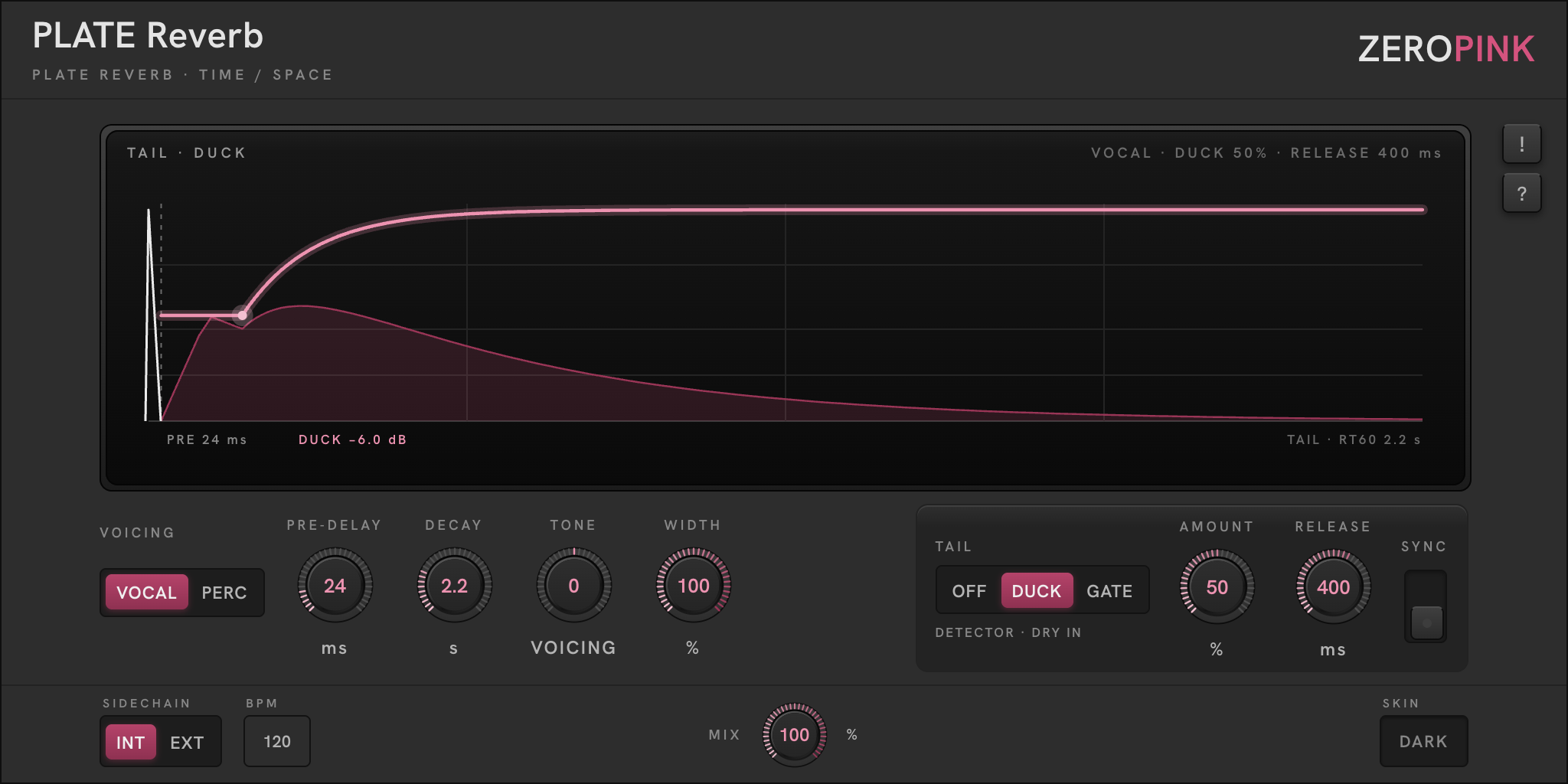The width and height of the screenshot is (1568, 784).
Task: Click the duck Amount knob at 50
Action: pyautogui.click(x=1217, y=587)
